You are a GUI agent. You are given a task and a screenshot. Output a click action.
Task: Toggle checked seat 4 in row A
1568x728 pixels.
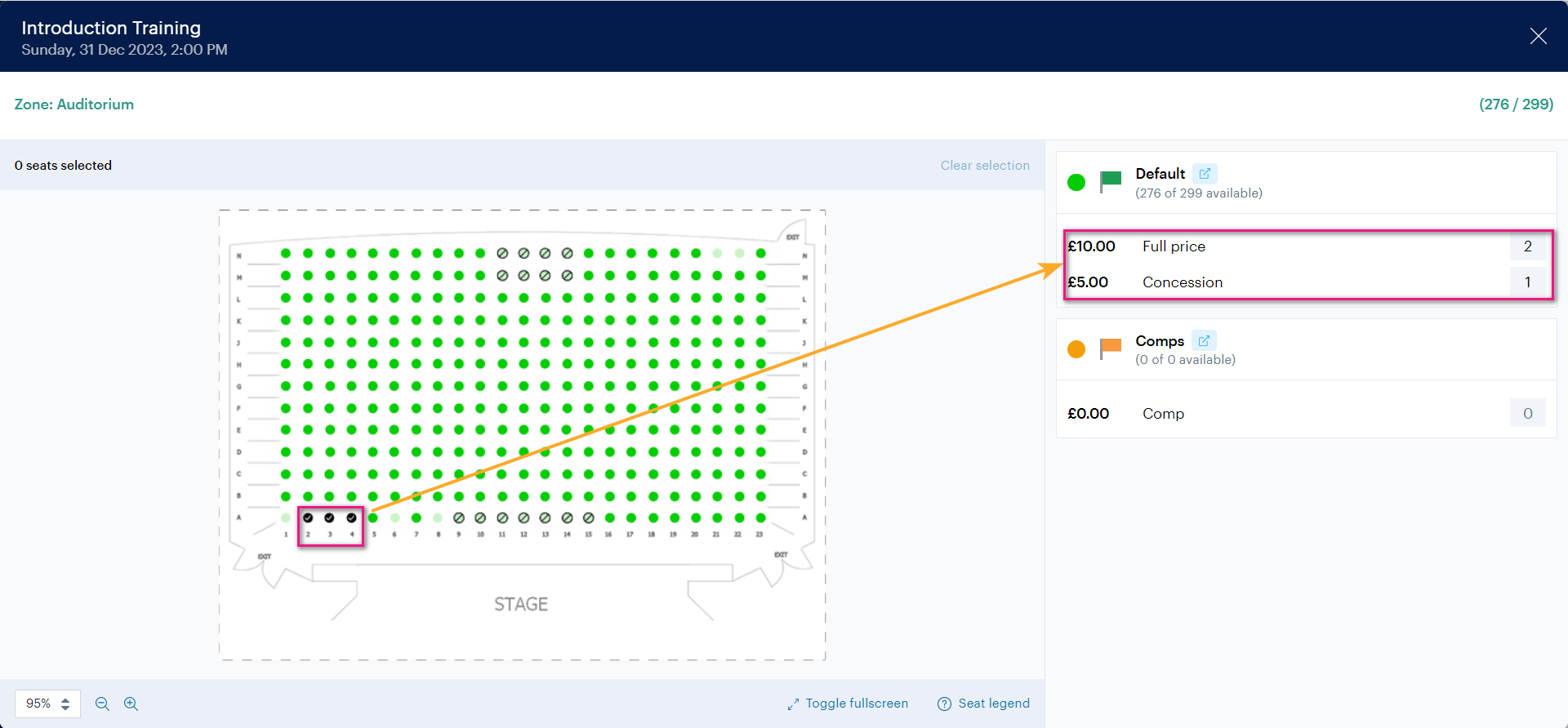pyautogui.click(x=351, y=517)
